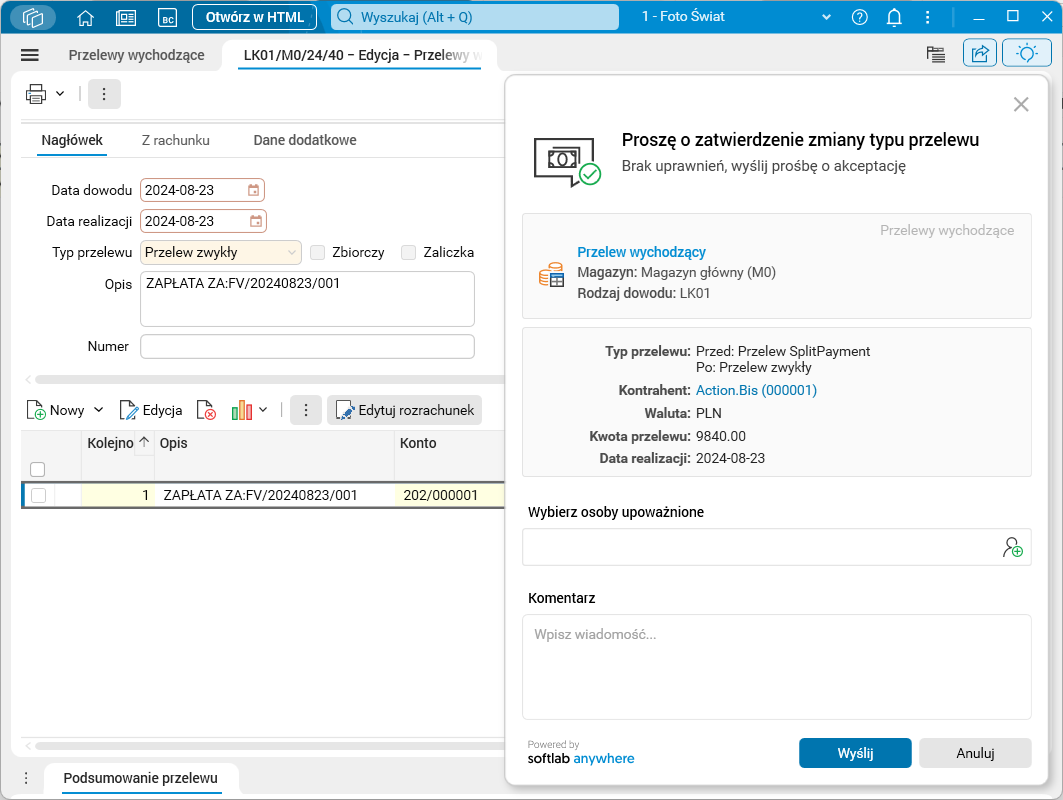1063x800 pixels.
Task: Click Otwórz w HTML button
Action: (x=255, y=17)
